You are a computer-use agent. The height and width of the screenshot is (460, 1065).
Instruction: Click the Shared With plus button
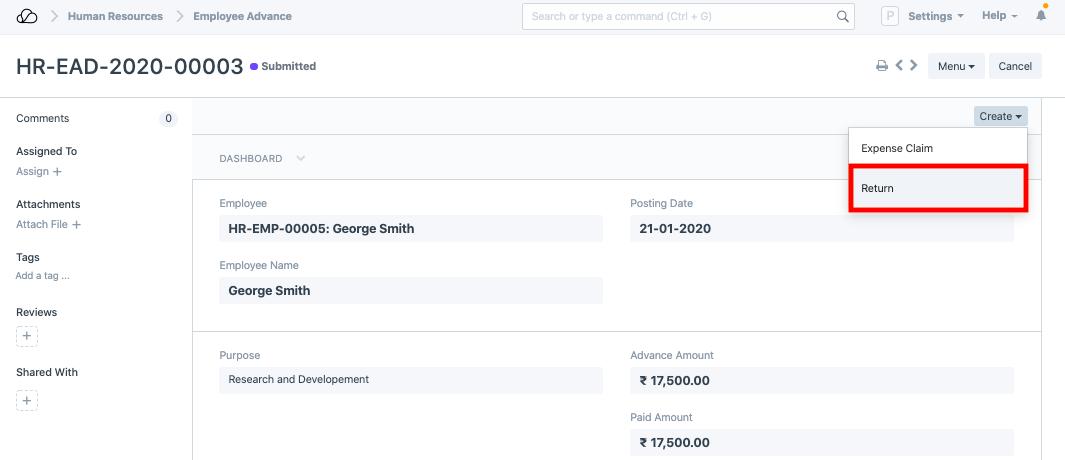tap(27, 400)
